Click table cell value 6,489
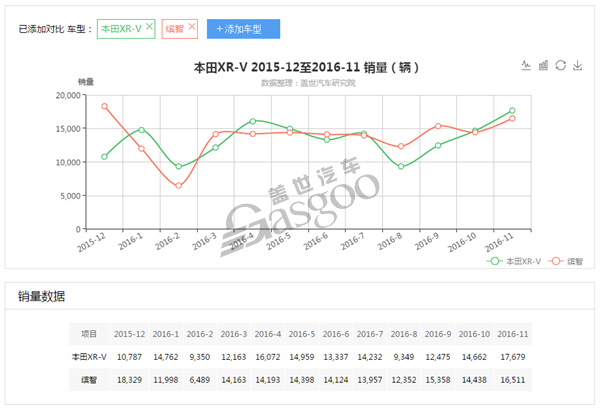600x410 pixels. (x=200, y=380)
